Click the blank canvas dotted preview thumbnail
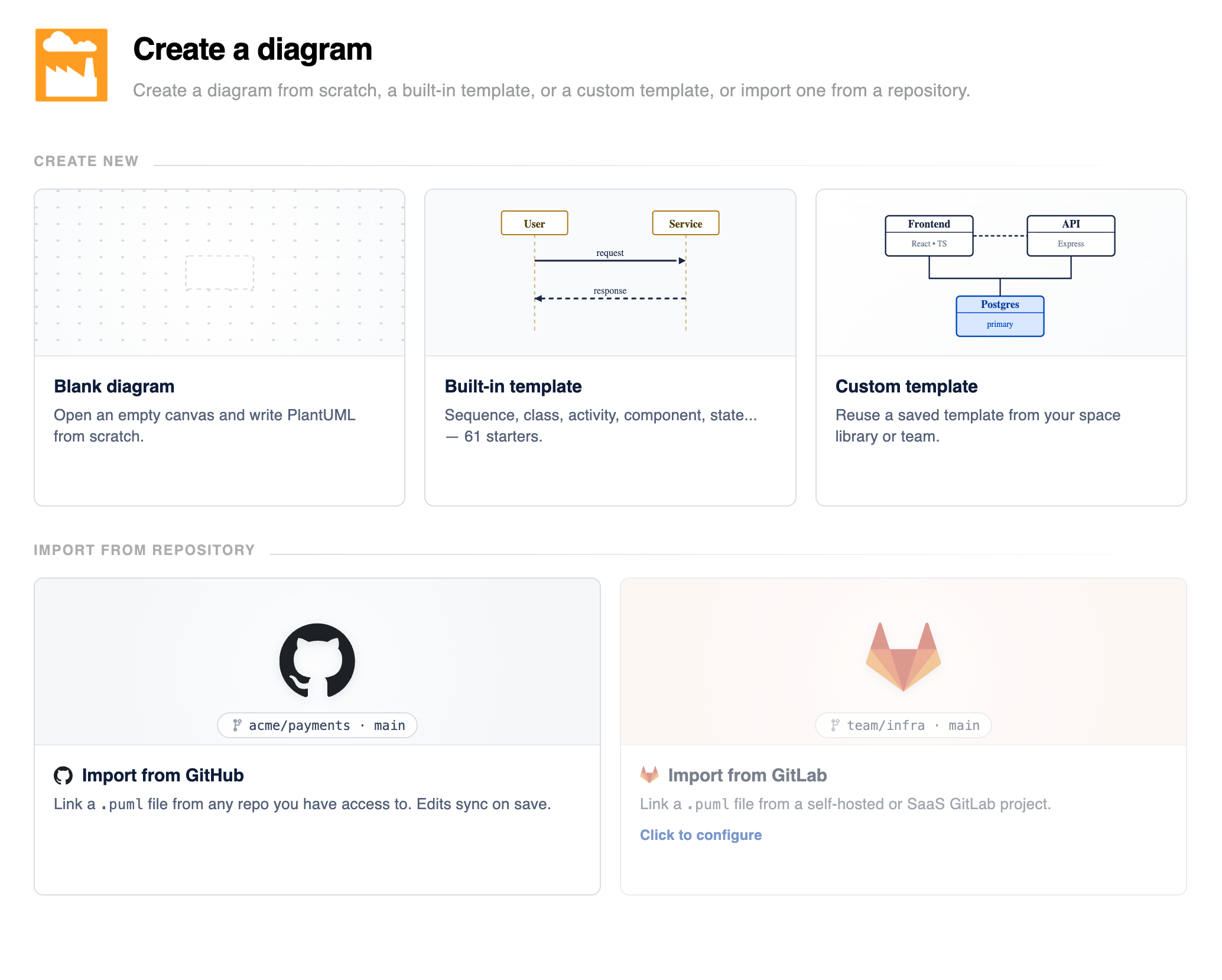1222x980 pixels. click(x=220, y=272)
